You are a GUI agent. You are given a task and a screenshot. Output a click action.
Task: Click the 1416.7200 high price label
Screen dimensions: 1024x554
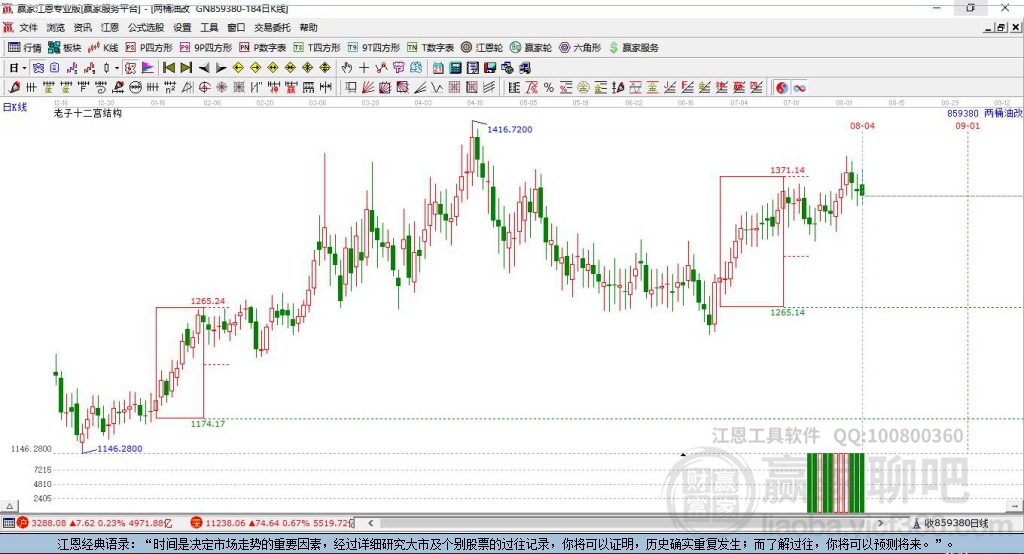[x=509, y=129]
